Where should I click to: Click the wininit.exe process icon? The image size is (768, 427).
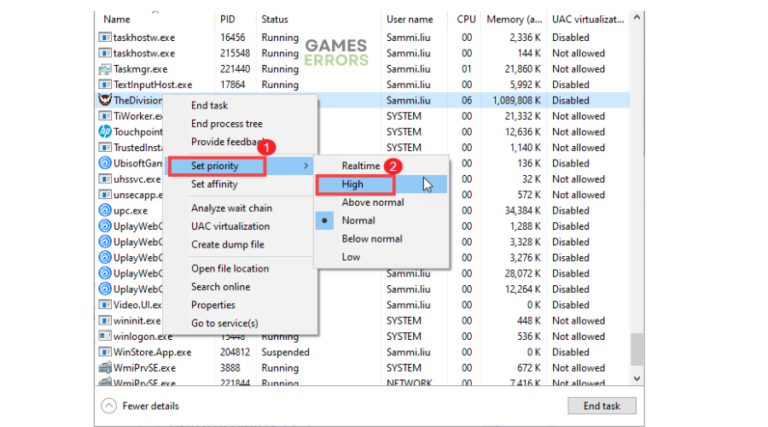click(105, 321)
